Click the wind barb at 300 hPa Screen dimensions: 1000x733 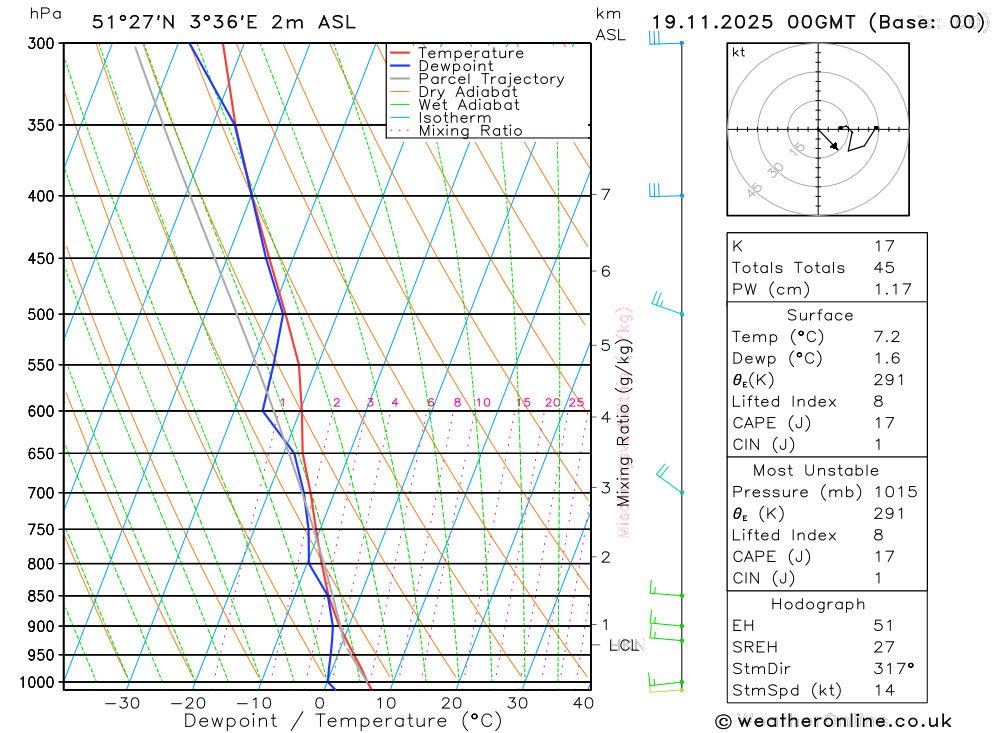(x=666, y=38)
